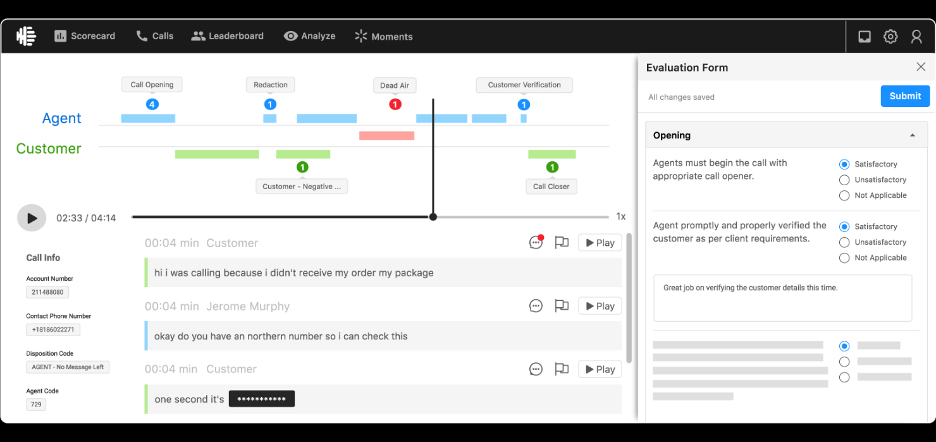Open the settings gear icon

tap(890, 37)
